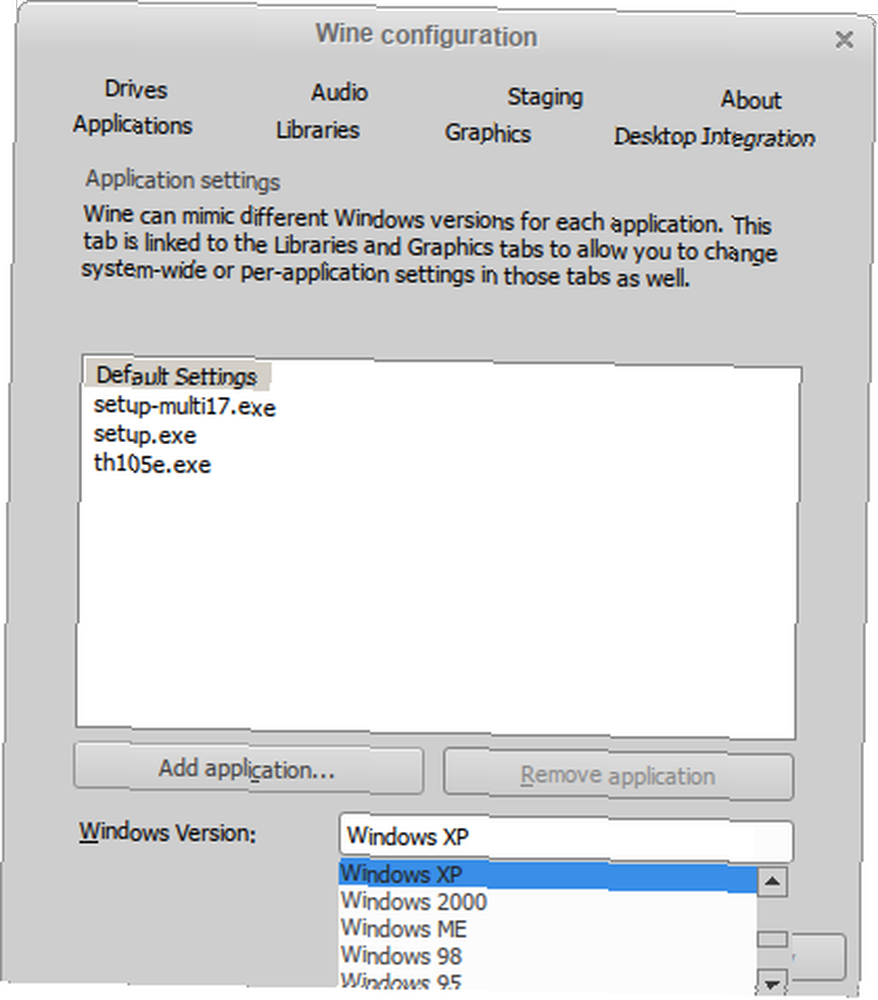Image resolution: width=878 pixels, height=1000 pixels.
Task: Open the Windows Version combo box
Action: [x=566, y=838]
